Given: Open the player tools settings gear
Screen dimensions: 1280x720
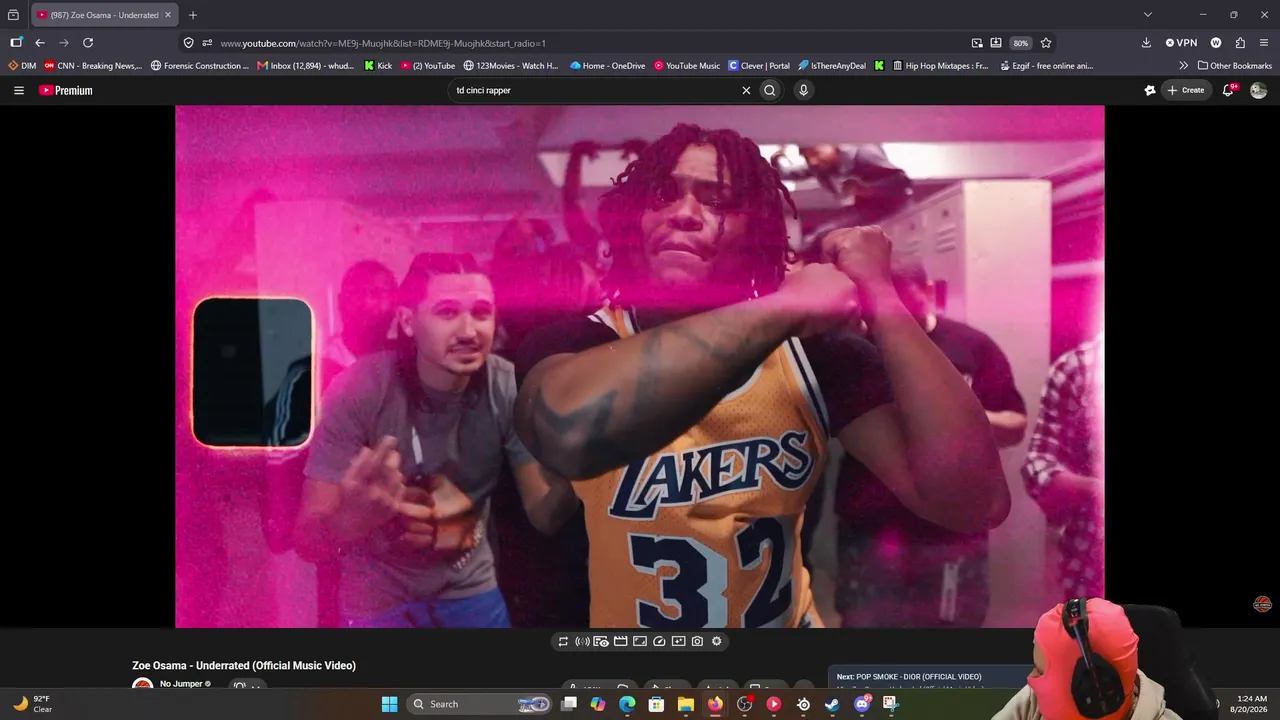Looking at the screenshot, I should click(x=716, y=641).
